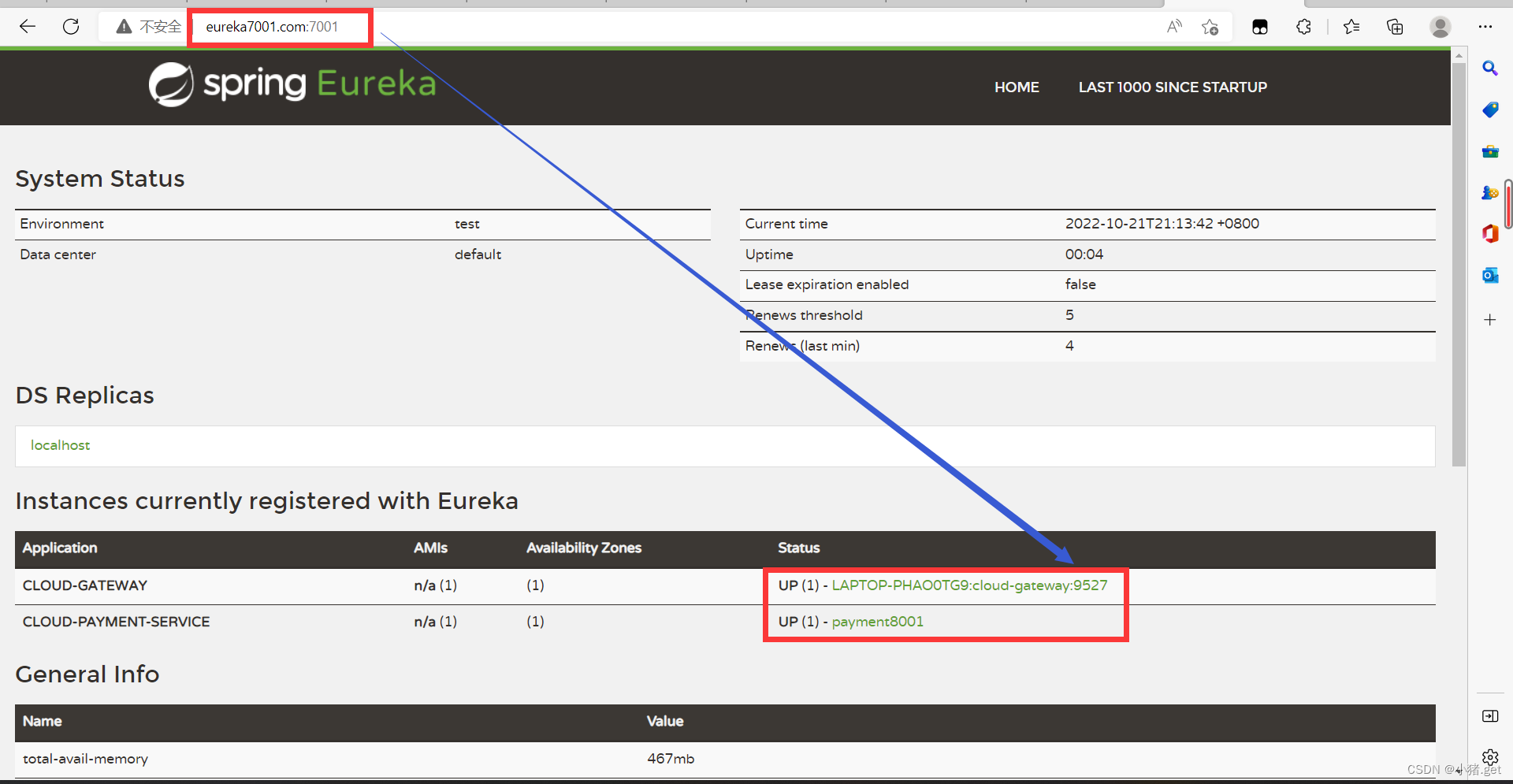Add a new sidebar app with plus
The height and width of the screenshot is (784, 1513).
(1490, 320)
